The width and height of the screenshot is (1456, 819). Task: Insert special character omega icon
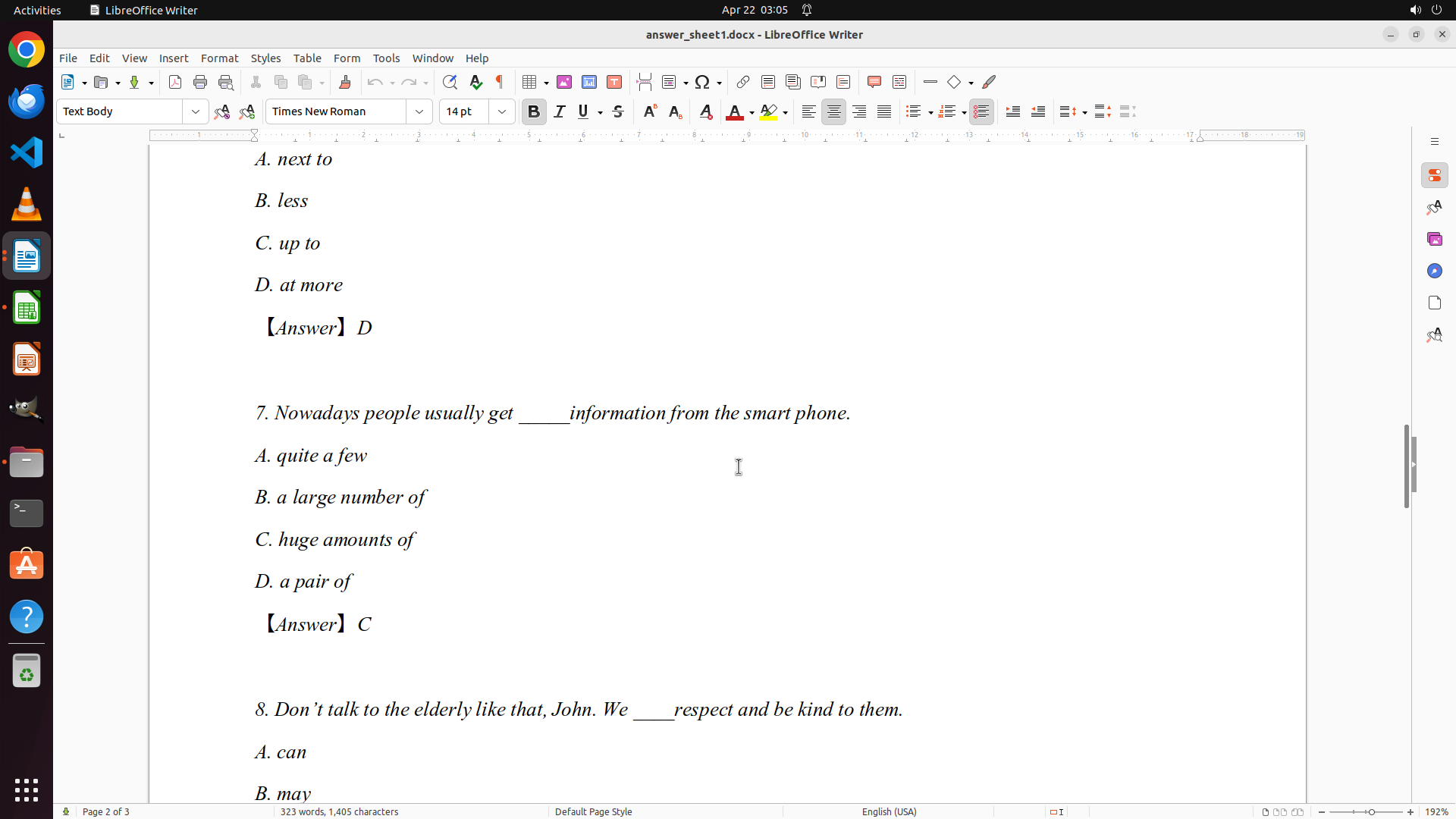pyautogui.click(x=702, y=82)
